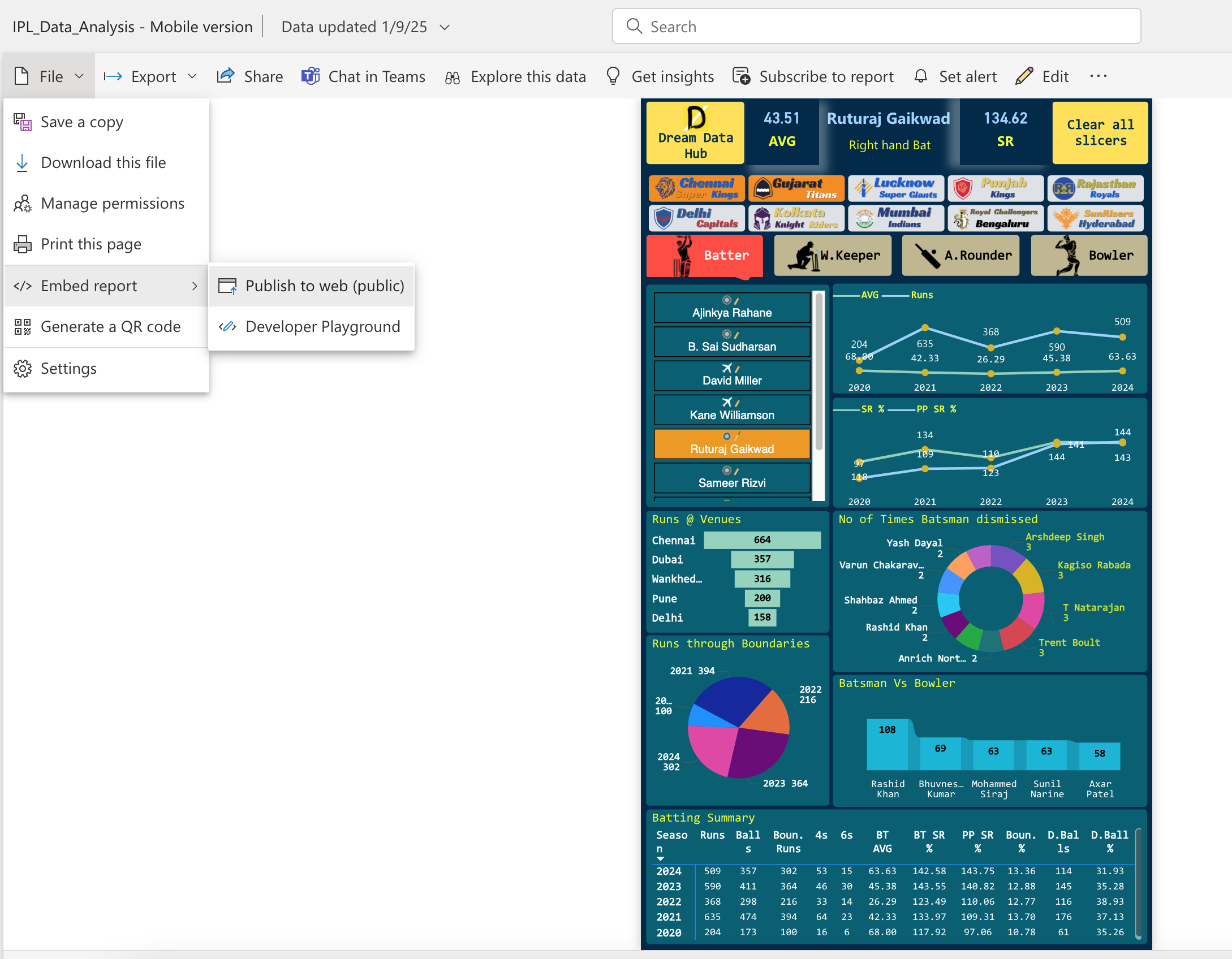Toggle the Bowler role slicer
The width and height of the screenshot is (1232, 959).
(x=1089, y=256)
